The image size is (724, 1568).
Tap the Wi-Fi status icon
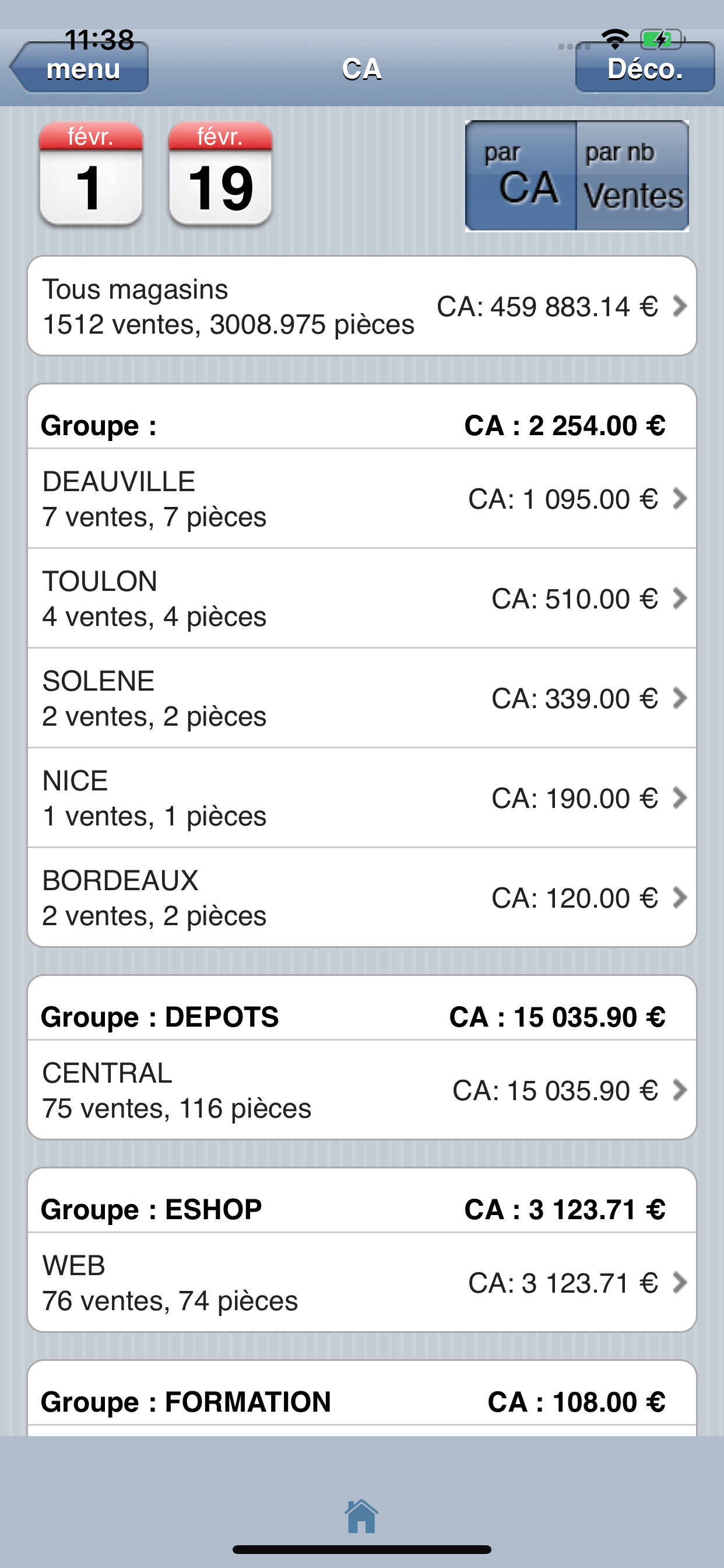(615, 40)
